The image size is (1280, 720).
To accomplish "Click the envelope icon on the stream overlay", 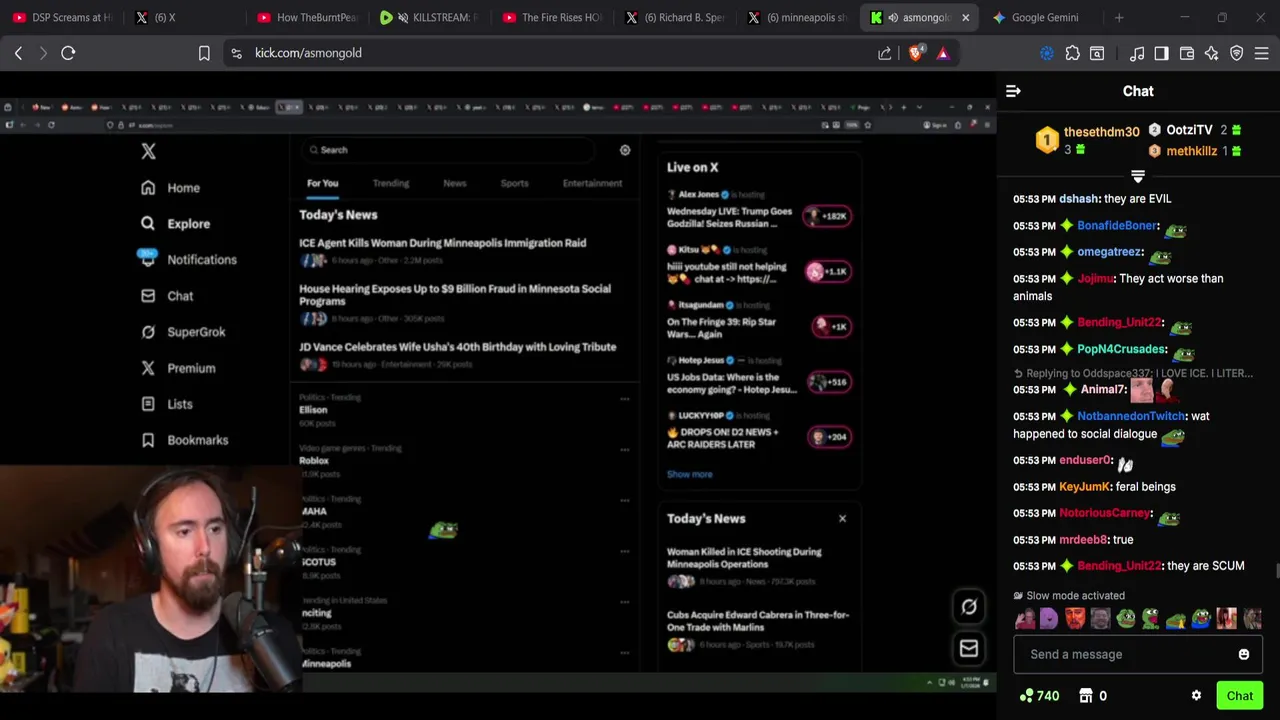I will coord(969,649).
